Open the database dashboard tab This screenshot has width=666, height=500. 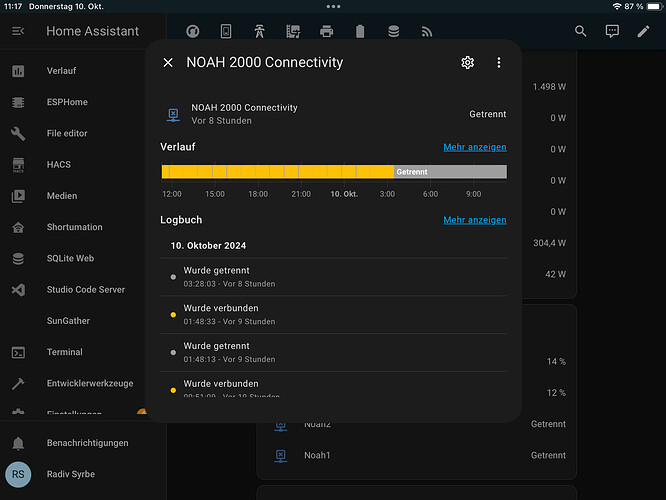coord(393,31)
